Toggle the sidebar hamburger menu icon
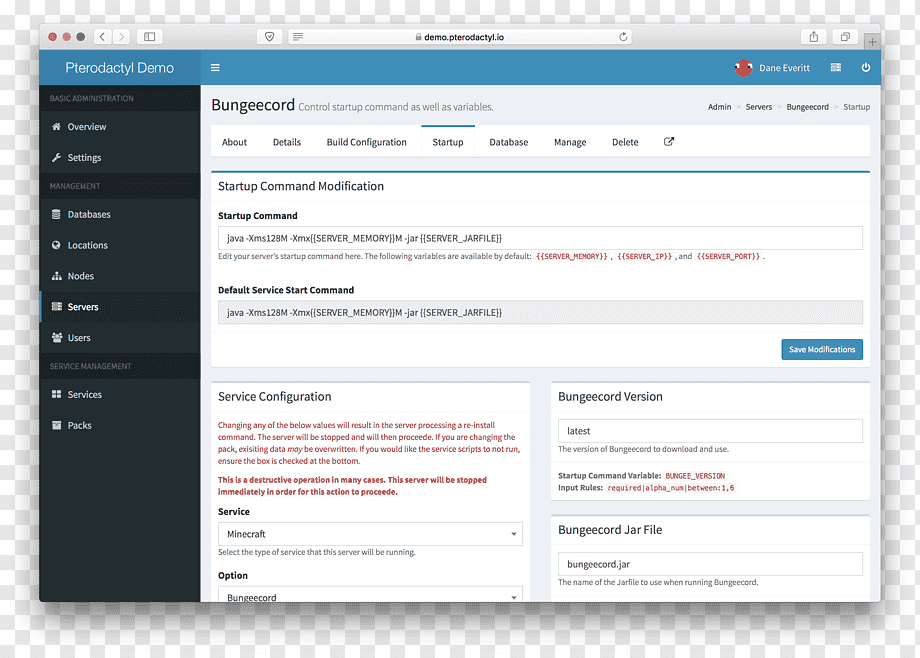 click(215, 68)
